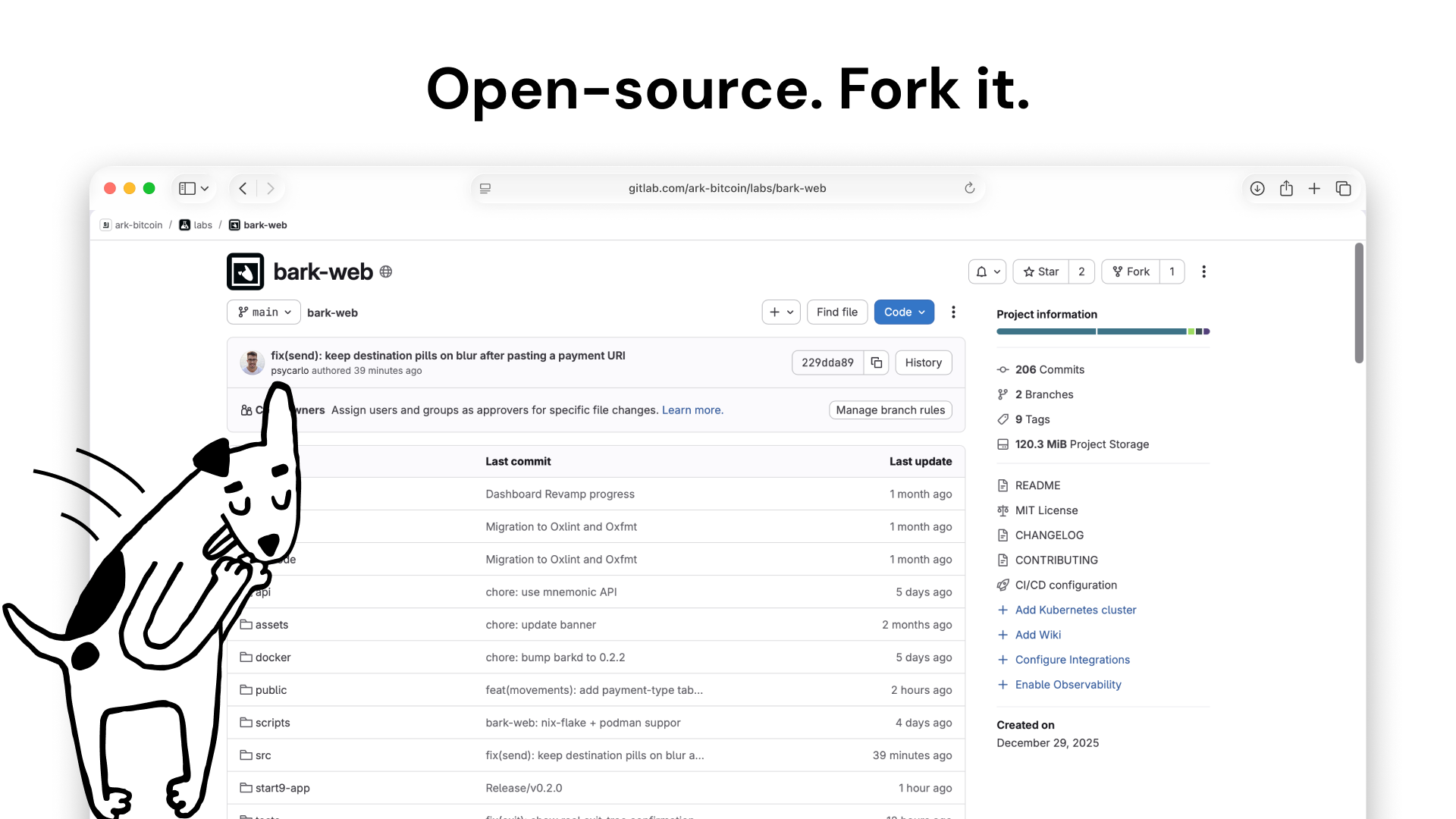The height and width of the screenshot is (819, 1456).
Task: Click the psycarlo author name
Action: pos(290,371)
